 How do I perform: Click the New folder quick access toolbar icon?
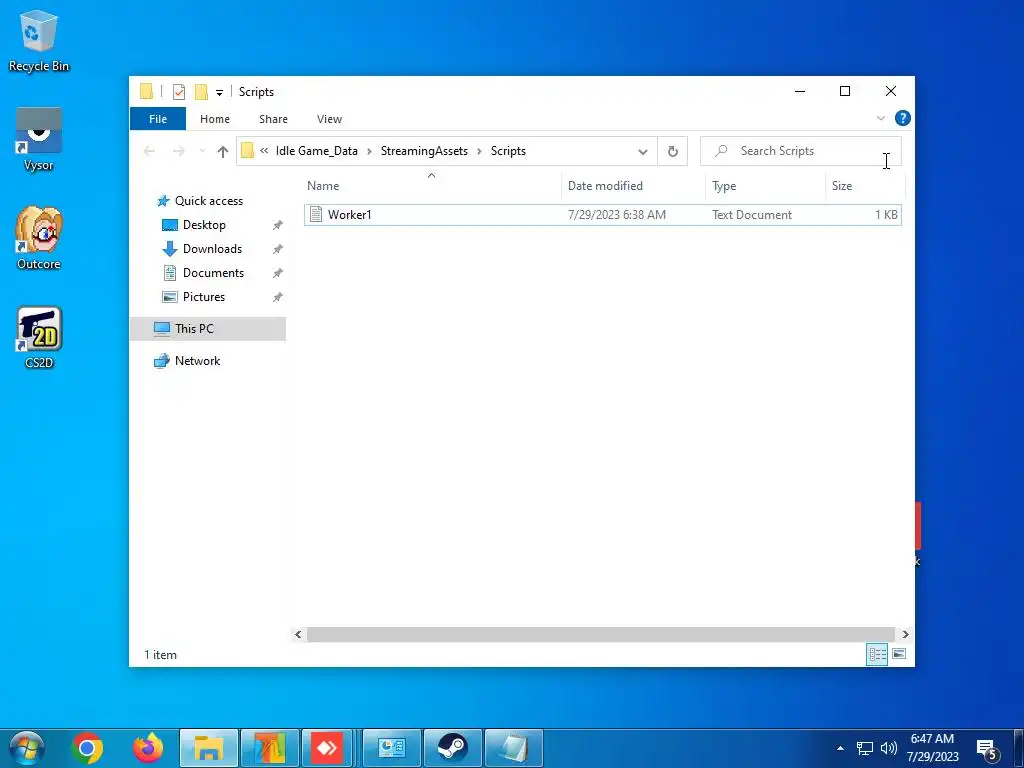(x=201, y=92)
